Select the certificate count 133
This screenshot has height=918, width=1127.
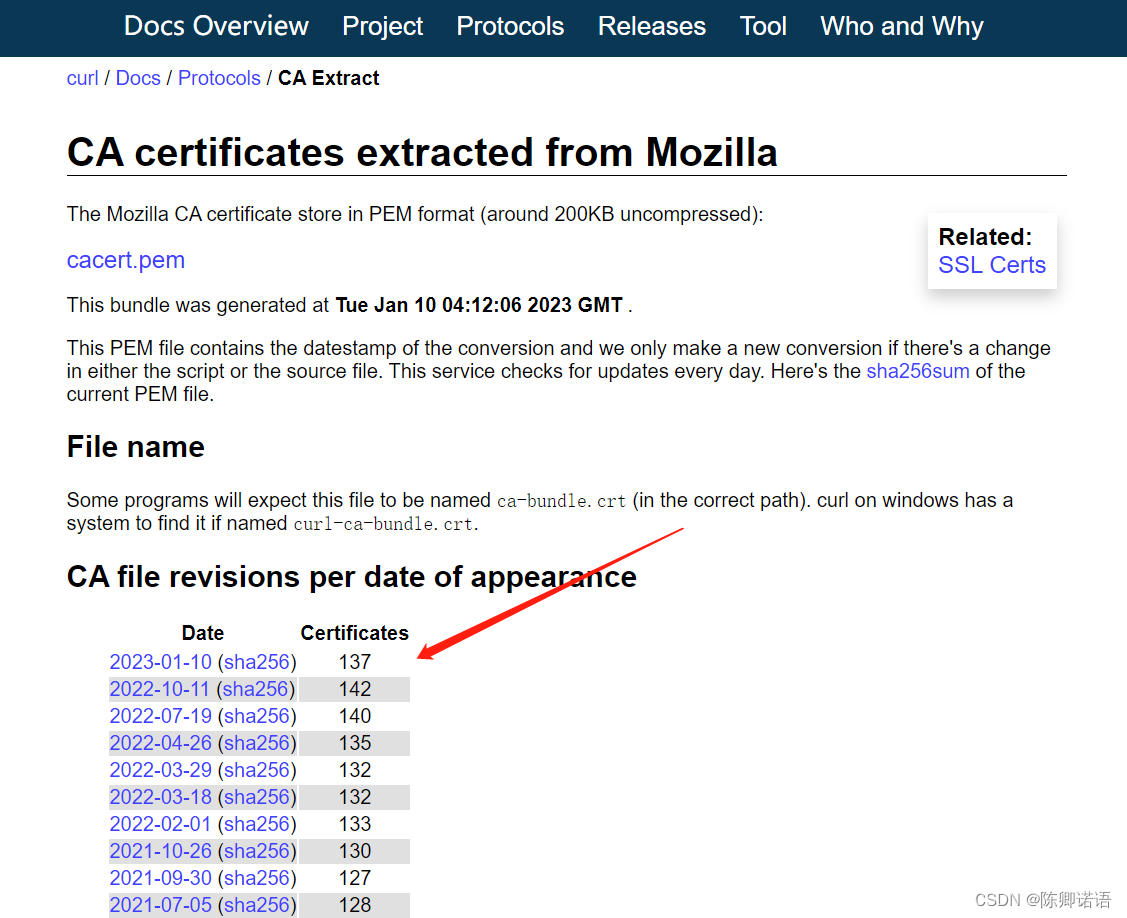(354, 824)
